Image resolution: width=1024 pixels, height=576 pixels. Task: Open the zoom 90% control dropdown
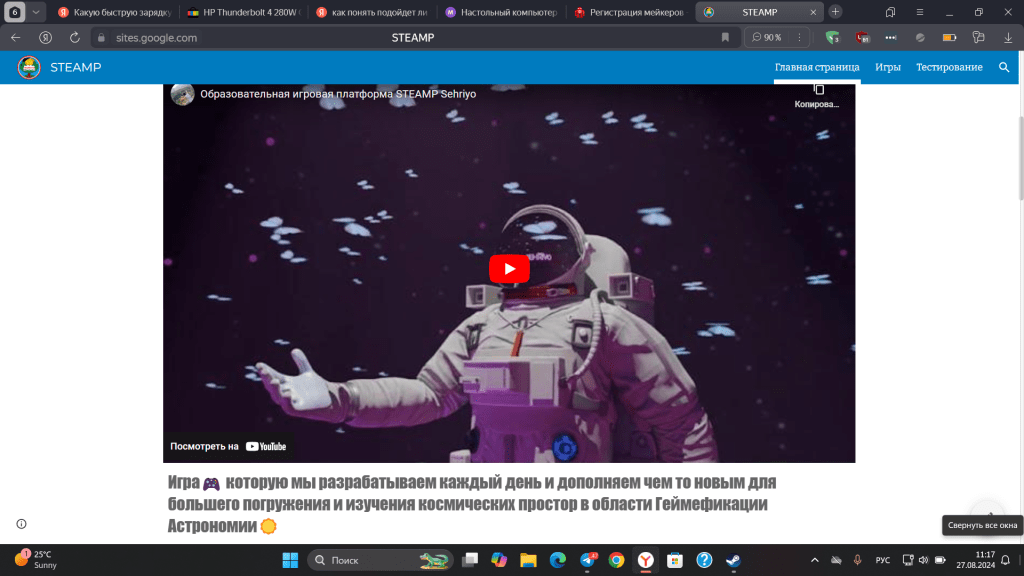(x=768, y=36)
